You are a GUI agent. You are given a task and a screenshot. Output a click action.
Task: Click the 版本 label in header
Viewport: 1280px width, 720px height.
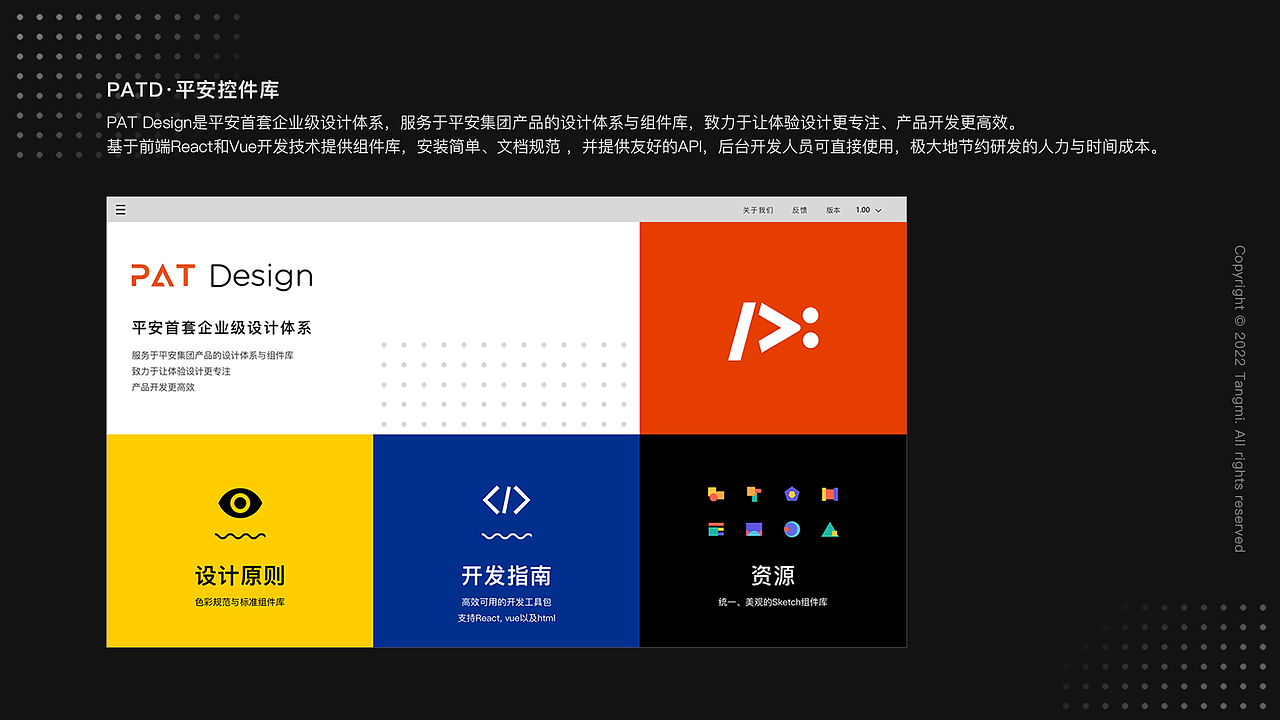coord(833,210)
